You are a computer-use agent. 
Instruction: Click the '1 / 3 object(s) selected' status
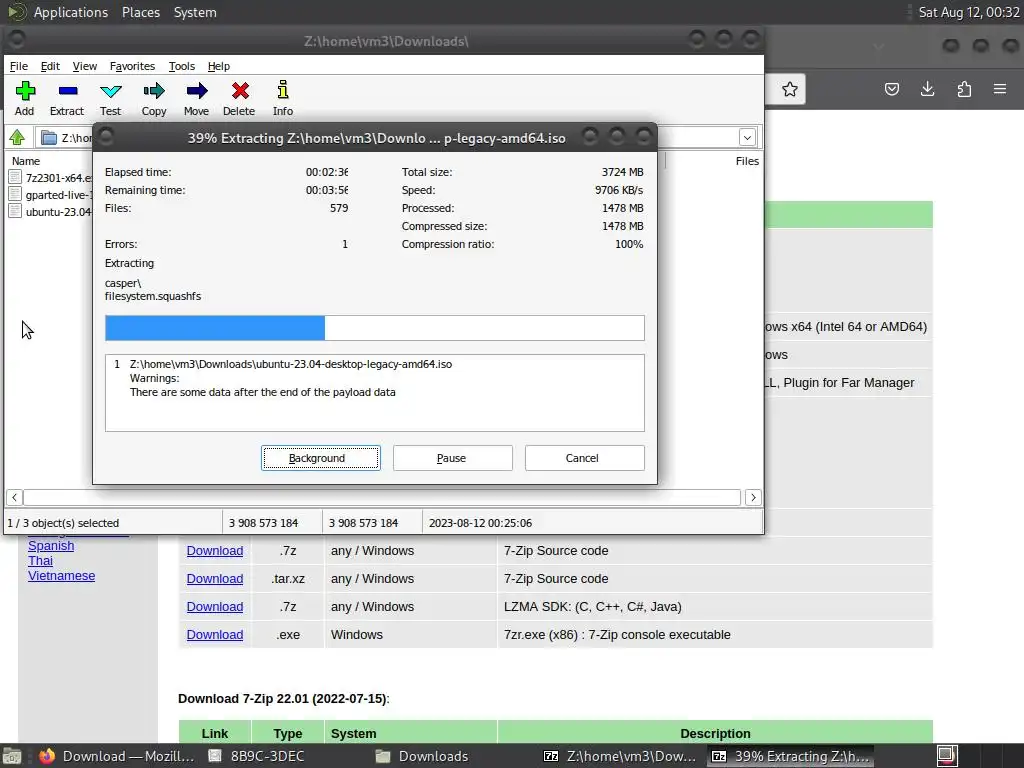[63, 523]
